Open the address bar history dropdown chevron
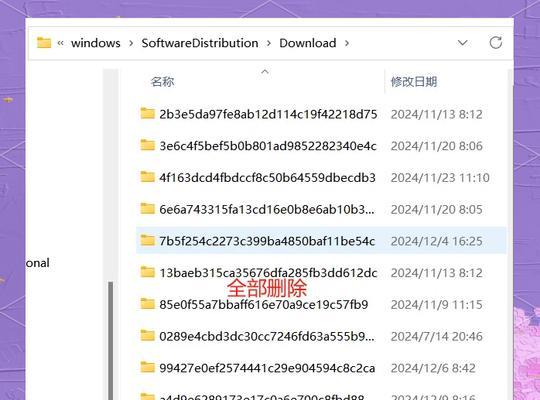The height and width of the screenshot is (400, 540). 463,43
